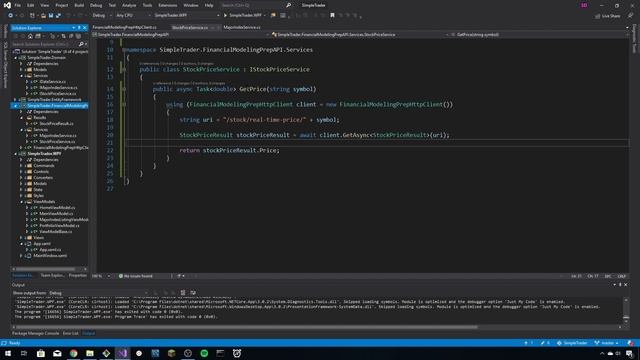Screen dimensions: 640x360
Task: Open the Error List tab
Action: [x=71, y=333]
